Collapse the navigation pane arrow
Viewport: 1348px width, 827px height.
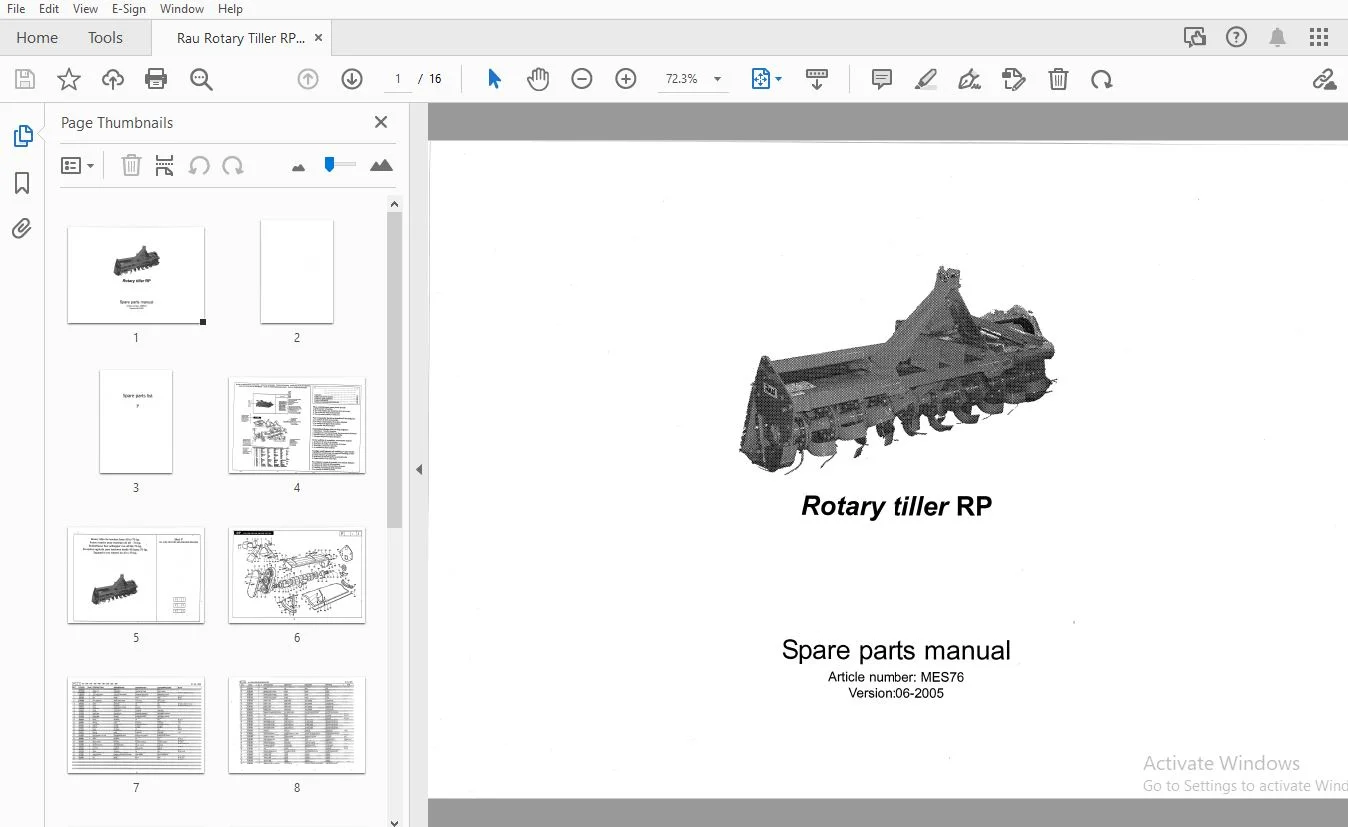click(x=419, y=469)
